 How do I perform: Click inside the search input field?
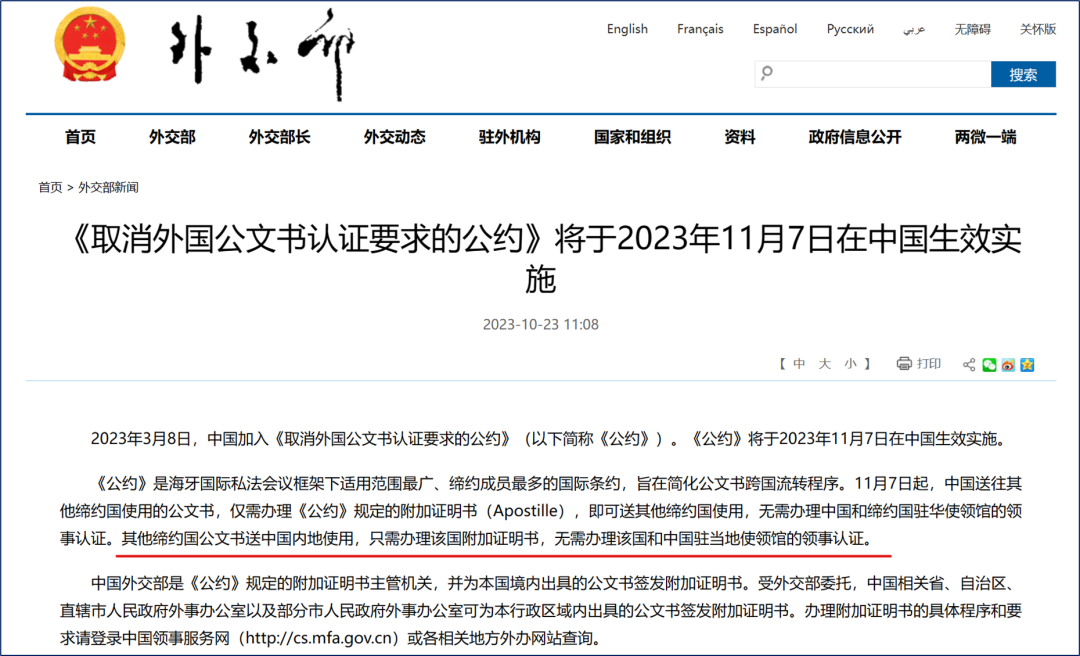(x=870, y=73)
